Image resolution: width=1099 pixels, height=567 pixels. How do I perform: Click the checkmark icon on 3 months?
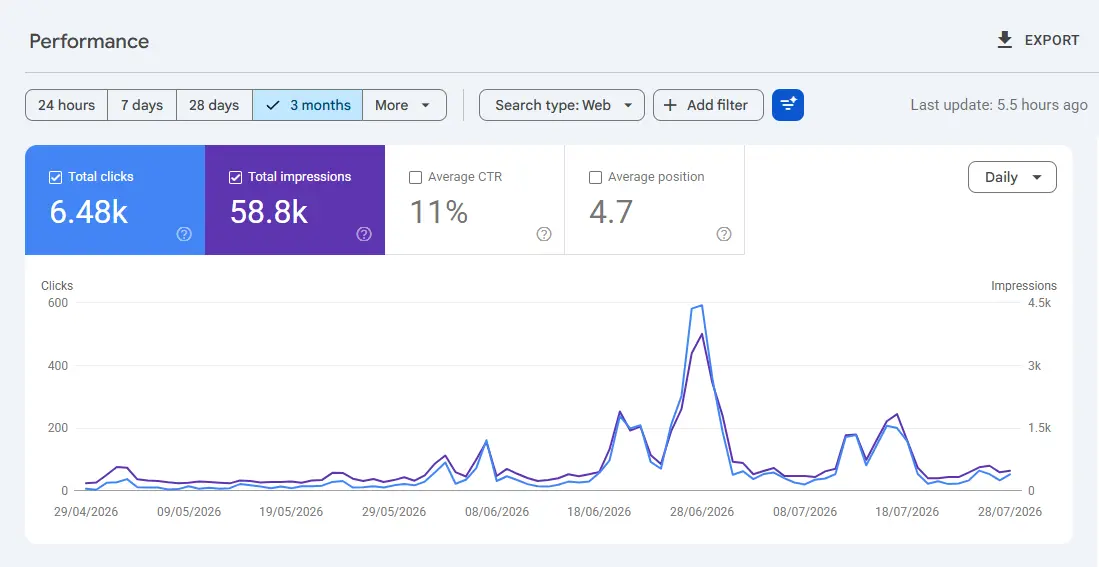pos(273,105)
